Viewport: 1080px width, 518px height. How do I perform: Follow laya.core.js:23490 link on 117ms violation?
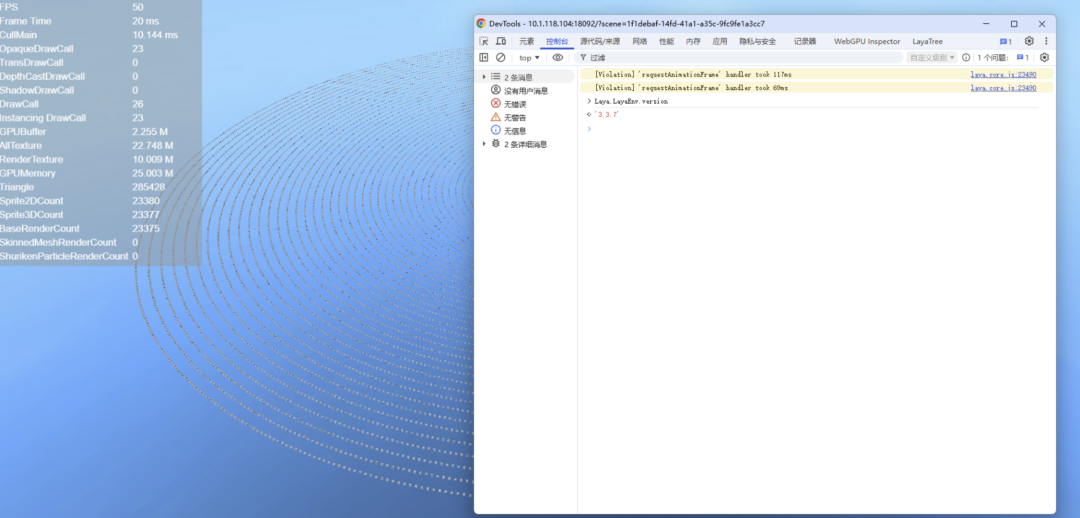1004,74
